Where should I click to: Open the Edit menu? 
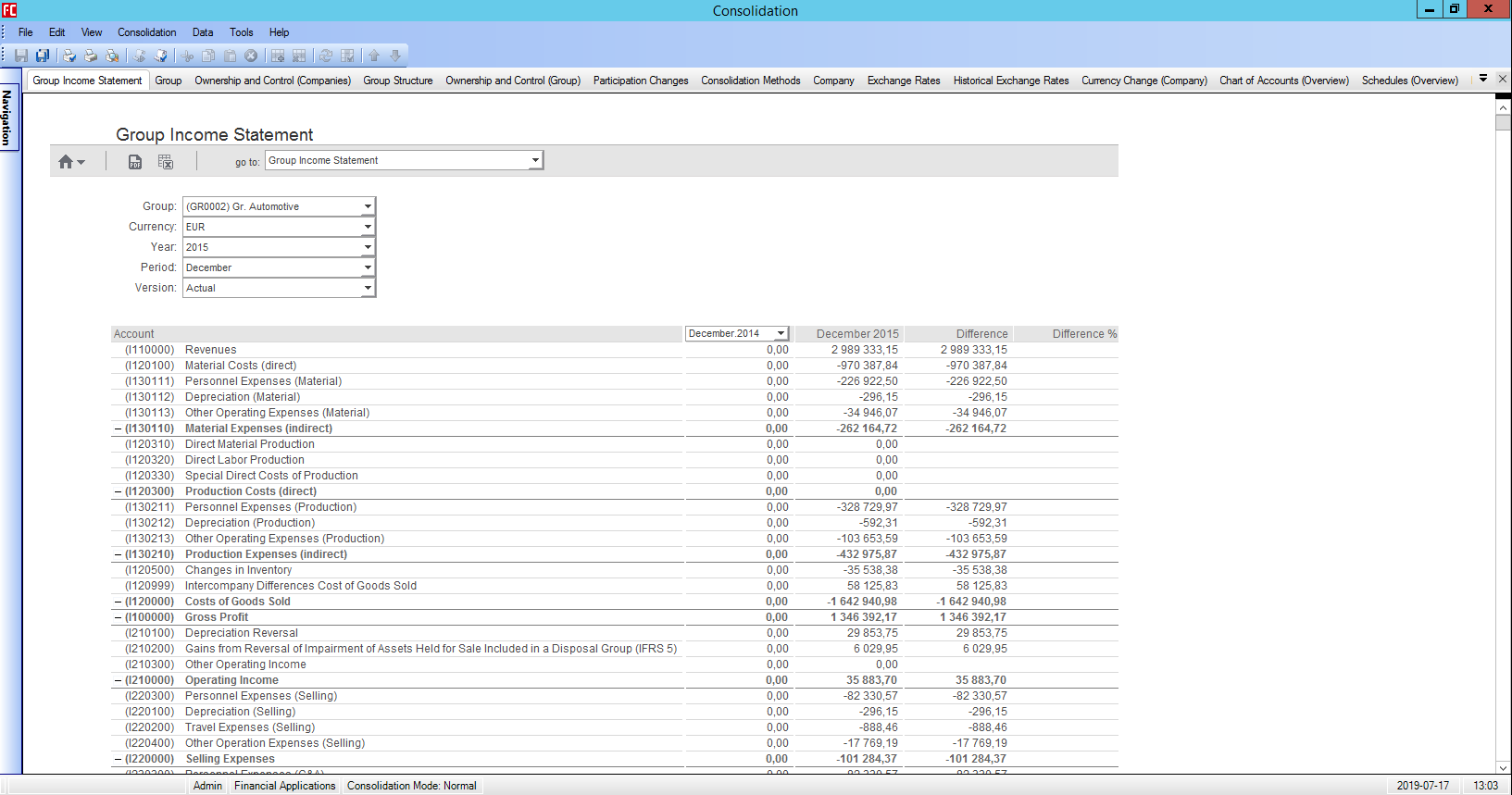56,32
